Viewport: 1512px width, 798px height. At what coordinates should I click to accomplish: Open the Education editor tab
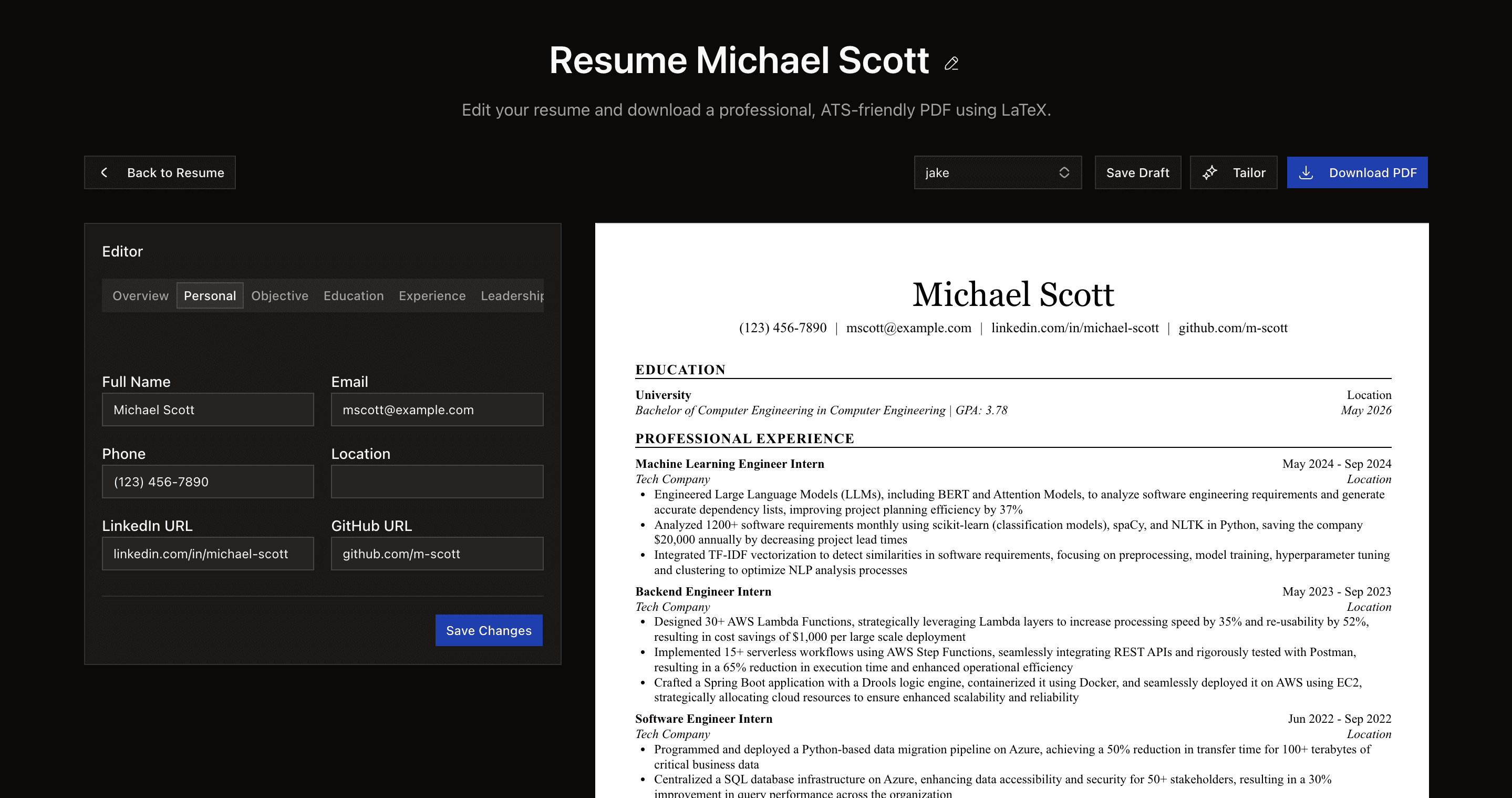353,295
